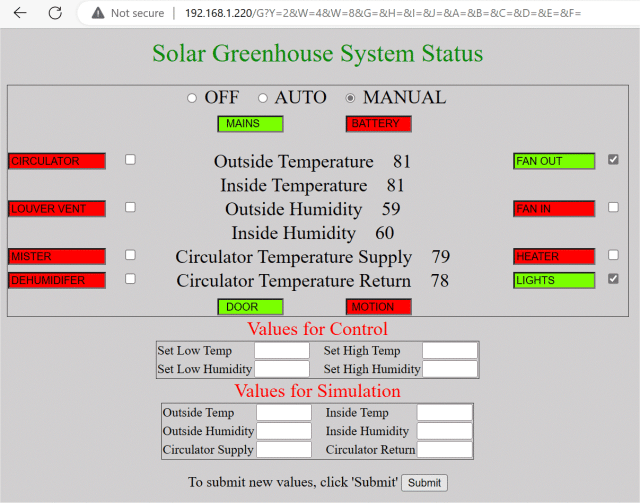Image resolution: width=640 pixels, height=503 pixels.
Task: Click the simulation Outside Temp field
Action: 284,412
